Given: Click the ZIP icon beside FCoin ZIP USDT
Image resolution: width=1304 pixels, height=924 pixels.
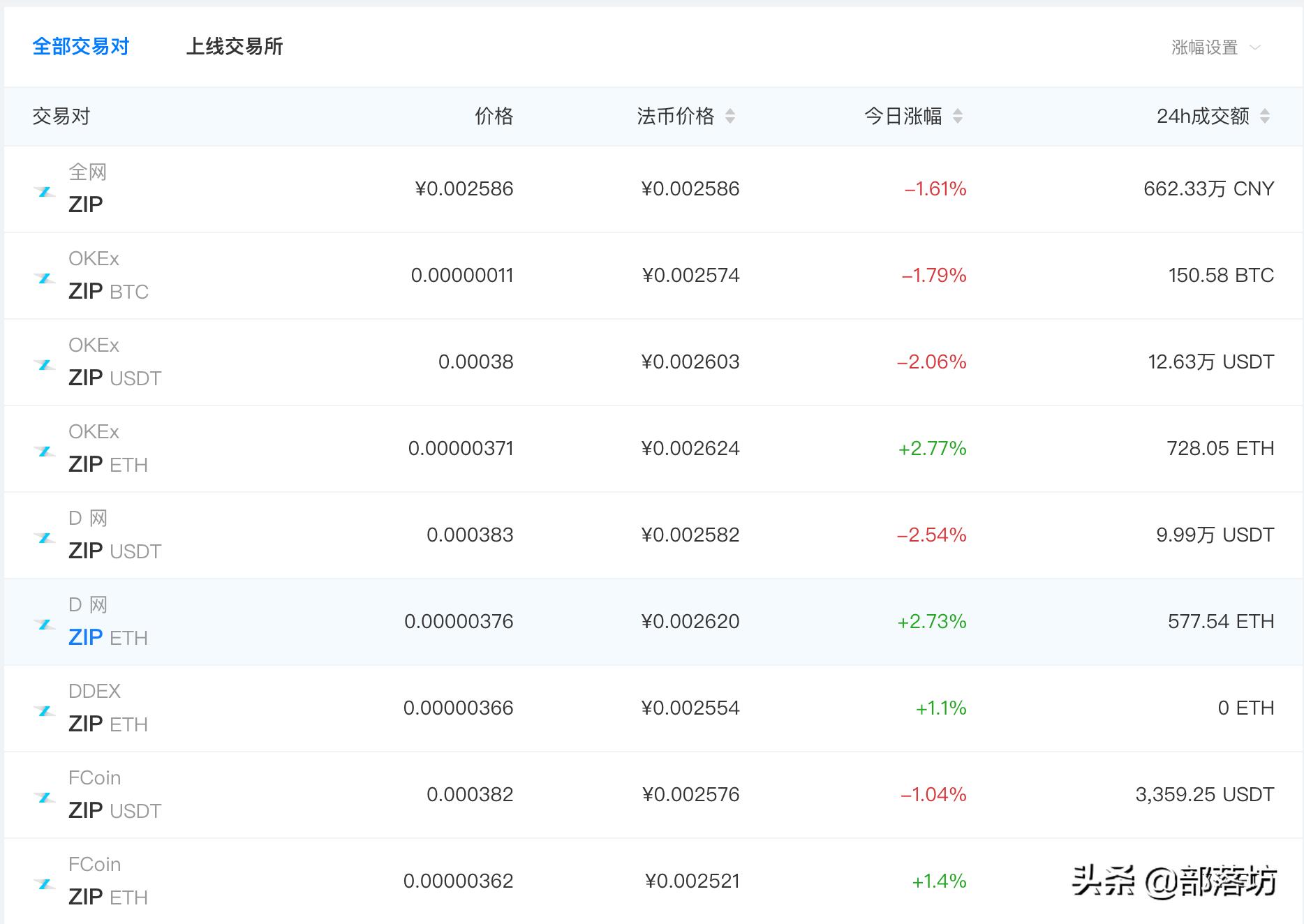Looking at the screenshot, I should (45, 797).
